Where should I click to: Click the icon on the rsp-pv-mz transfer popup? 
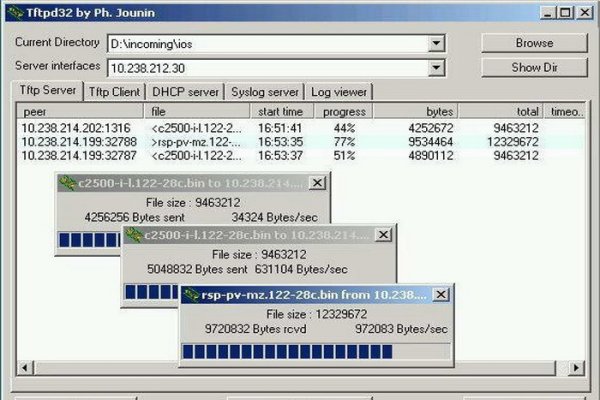[x=190, y=295]
